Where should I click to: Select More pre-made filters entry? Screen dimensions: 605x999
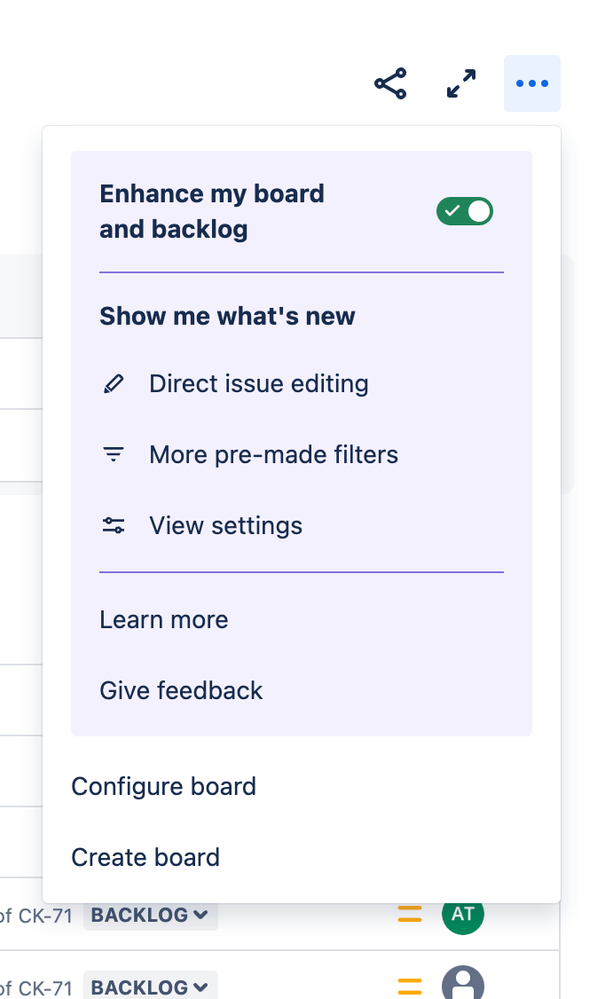pyautogui.click(x=273, y=455)
